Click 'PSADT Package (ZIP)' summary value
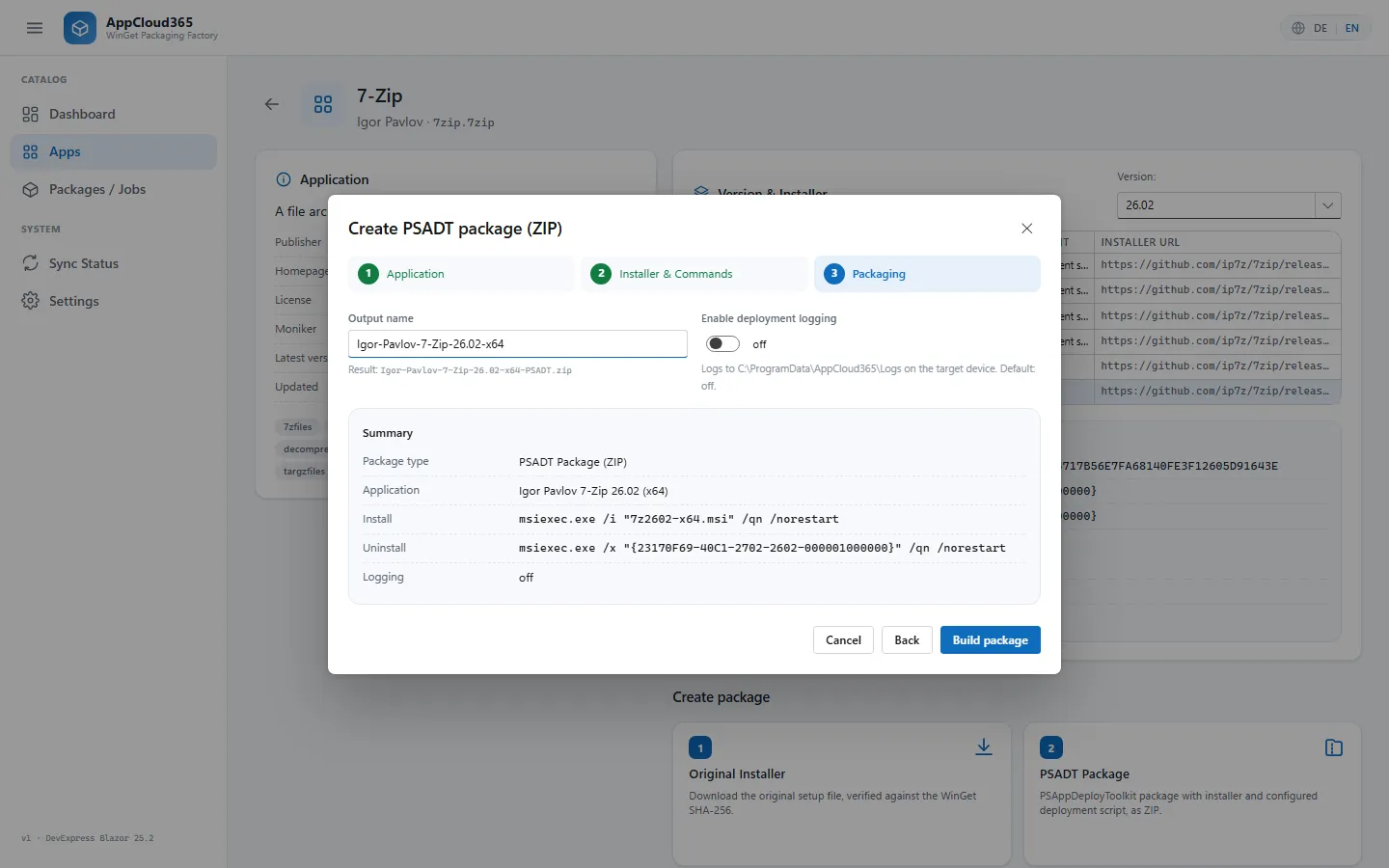The image size is (1389, 868). click(573, 462)
